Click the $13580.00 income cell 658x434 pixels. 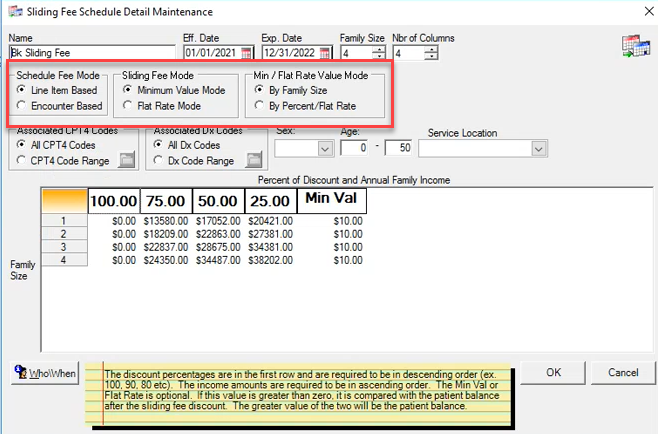point(166,221)
